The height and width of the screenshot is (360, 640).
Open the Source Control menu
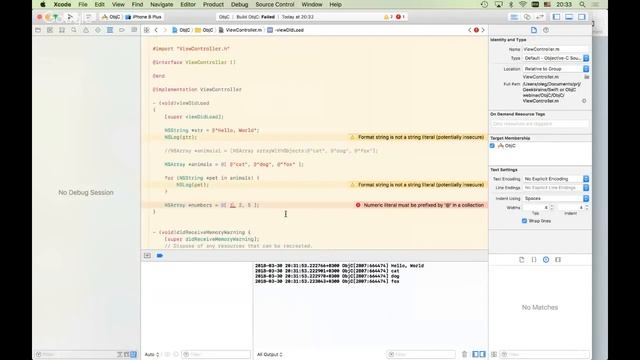point(275,4)
